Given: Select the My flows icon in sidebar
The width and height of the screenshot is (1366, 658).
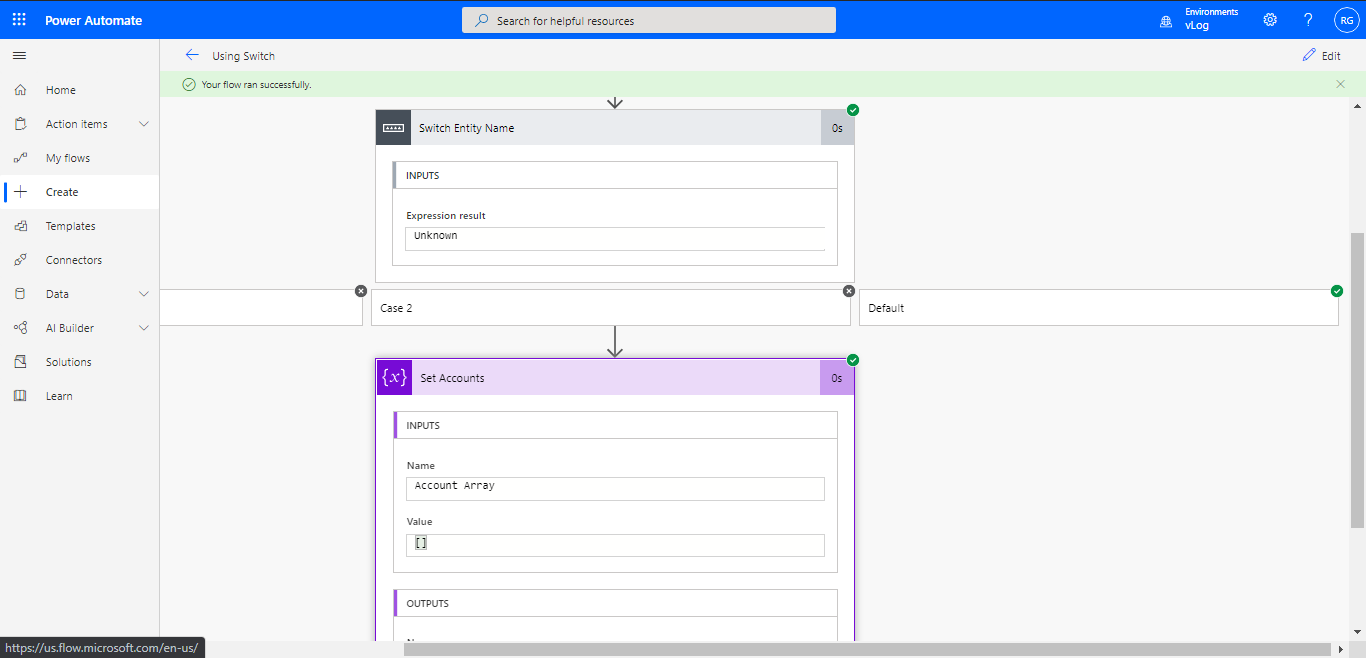Looking at the screenshot, I should [20, 157].
